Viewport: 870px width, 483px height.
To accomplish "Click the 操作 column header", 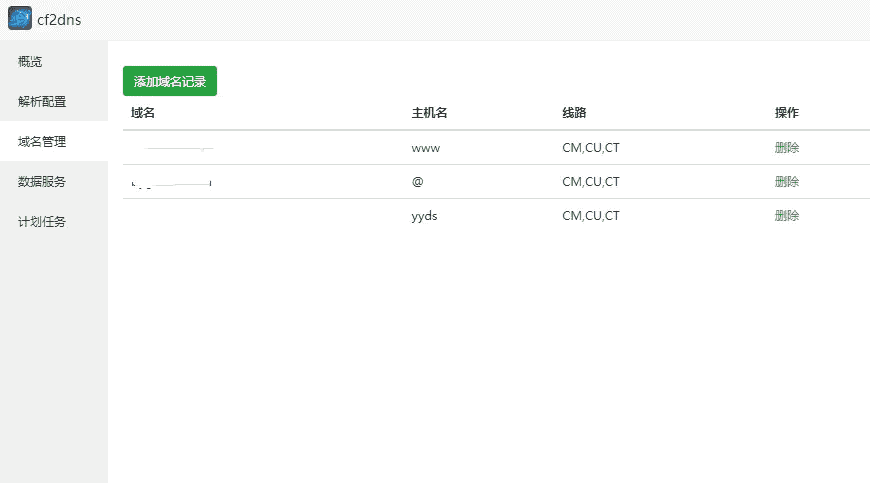I will click(787, 113).
